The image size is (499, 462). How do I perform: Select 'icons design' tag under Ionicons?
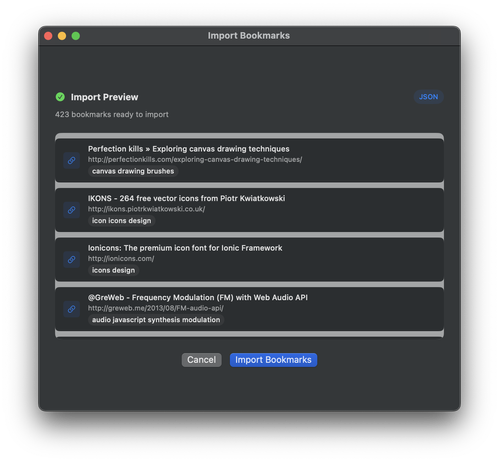113,270
